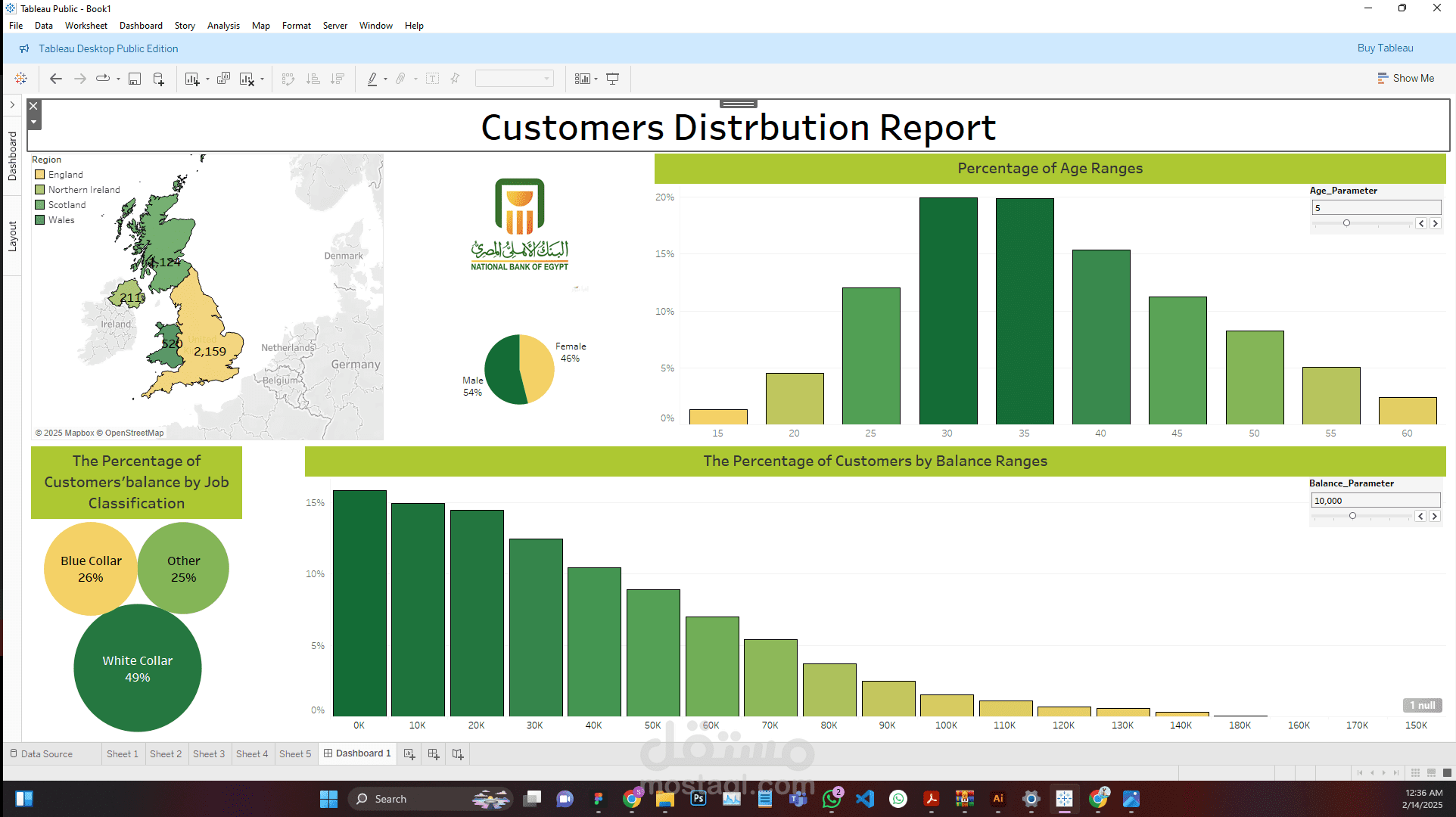1456x817 pixels.
Task: Click the Replay Animation toolbar icon
Action: [x=103, y=78]
